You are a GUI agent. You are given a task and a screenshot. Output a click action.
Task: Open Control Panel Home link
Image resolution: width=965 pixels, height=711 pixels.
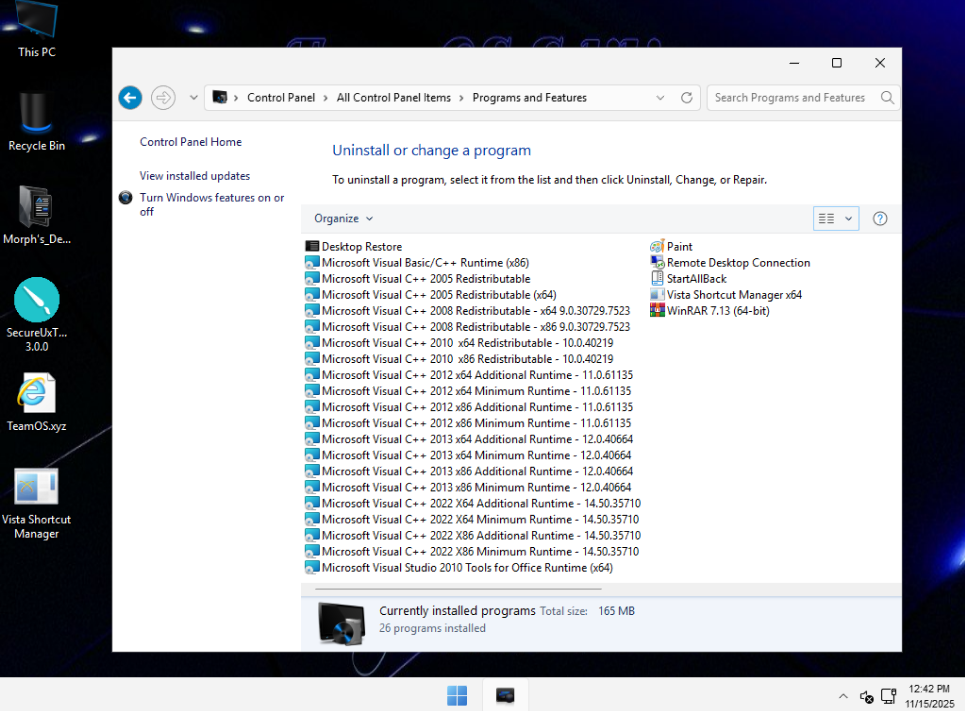coord(191,142)
